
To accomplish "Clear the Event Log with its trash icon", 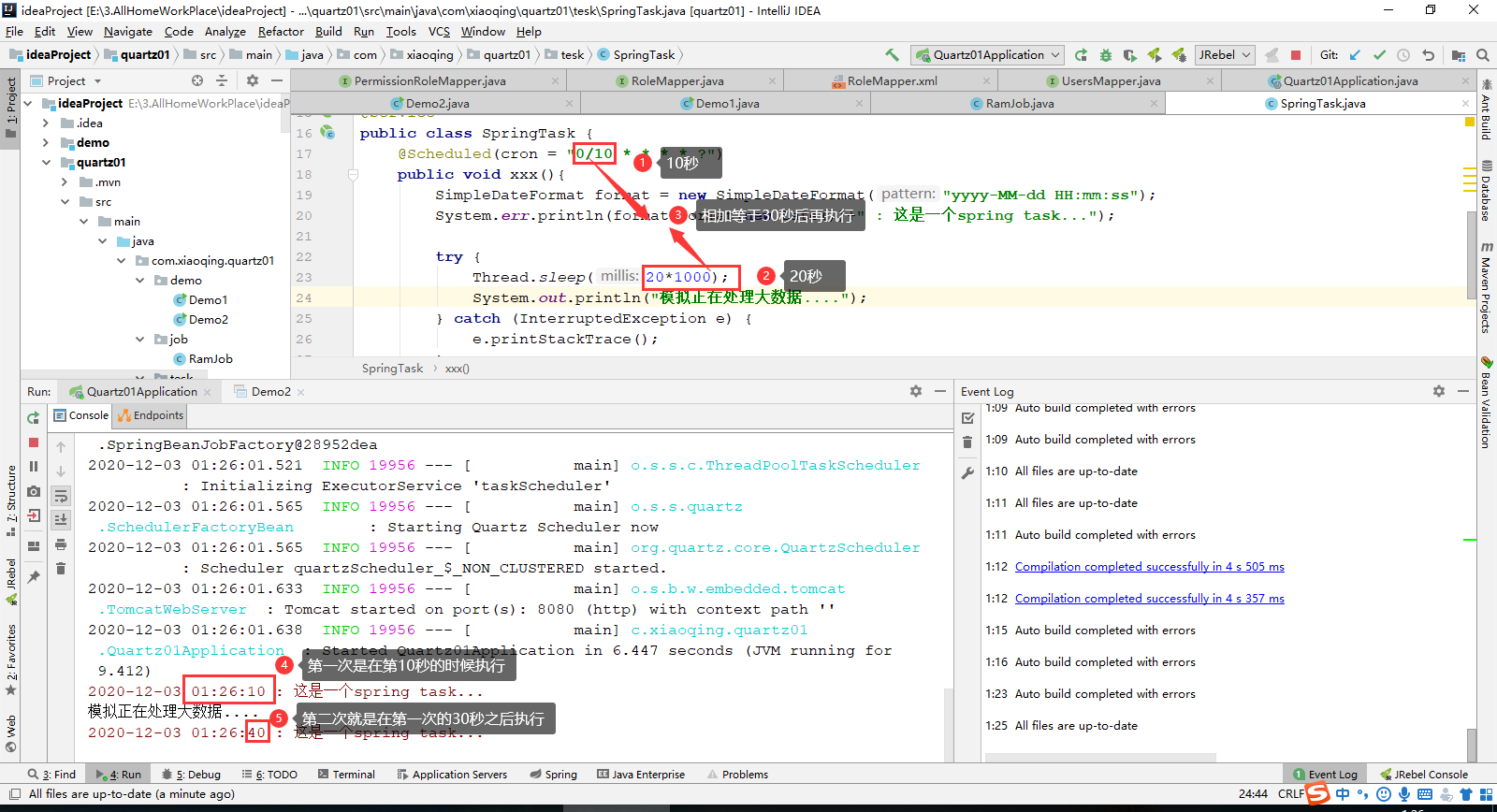I will [x=967, y=442].
